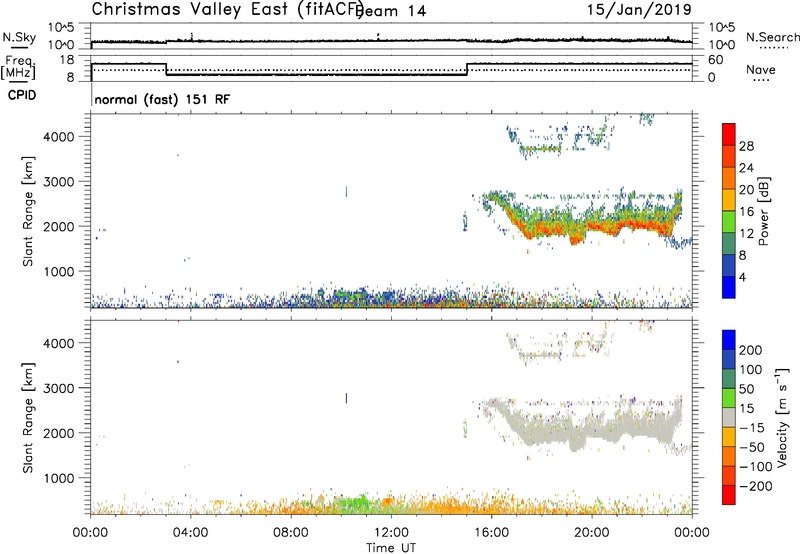The height and width of the screenshot is (554, 800).
Task: Click the '1000' tick in velocity panel
Action: click(58, 478)
